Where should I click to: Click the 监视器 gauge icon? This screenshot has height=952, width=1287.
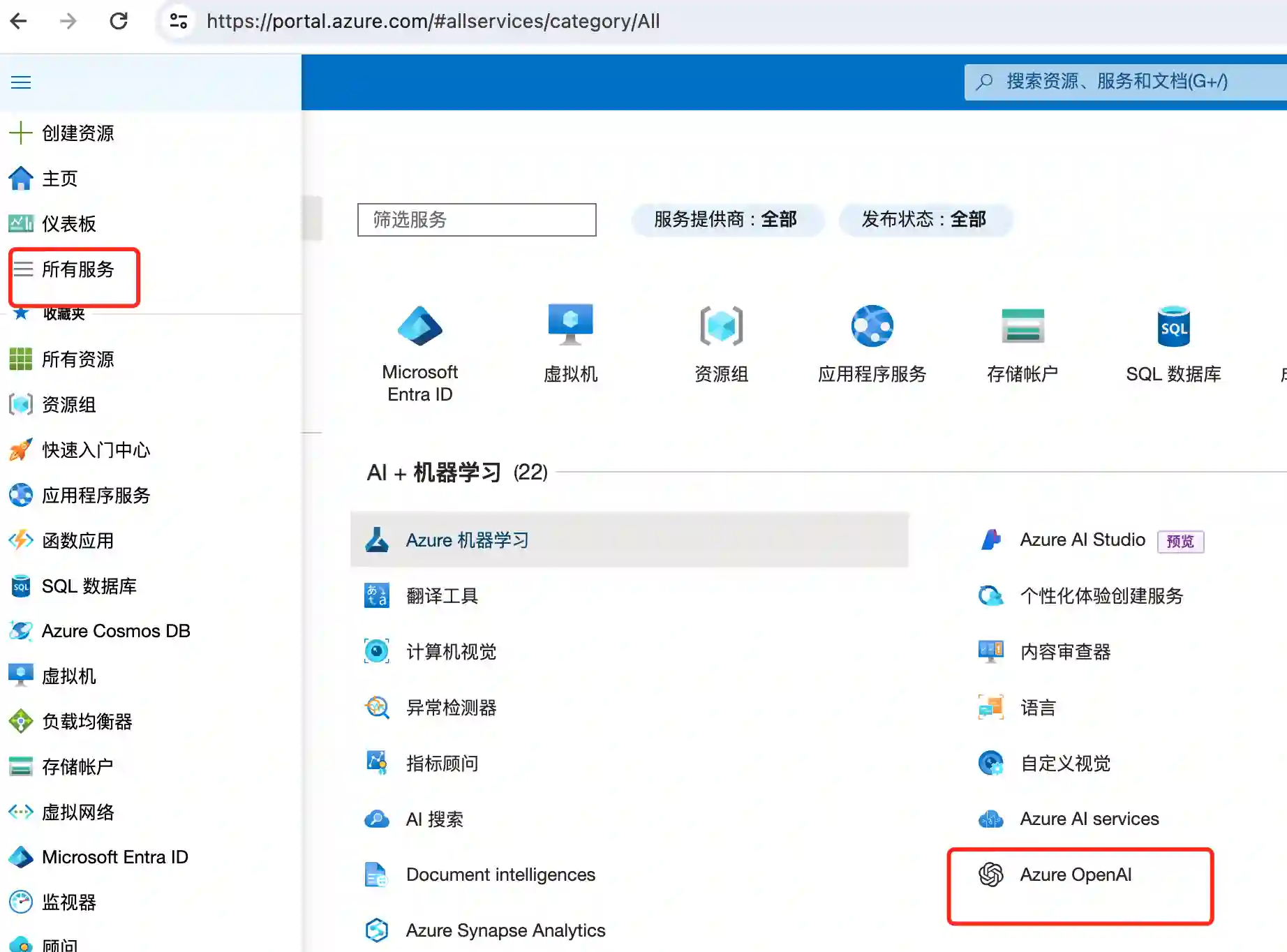[21, 902]
